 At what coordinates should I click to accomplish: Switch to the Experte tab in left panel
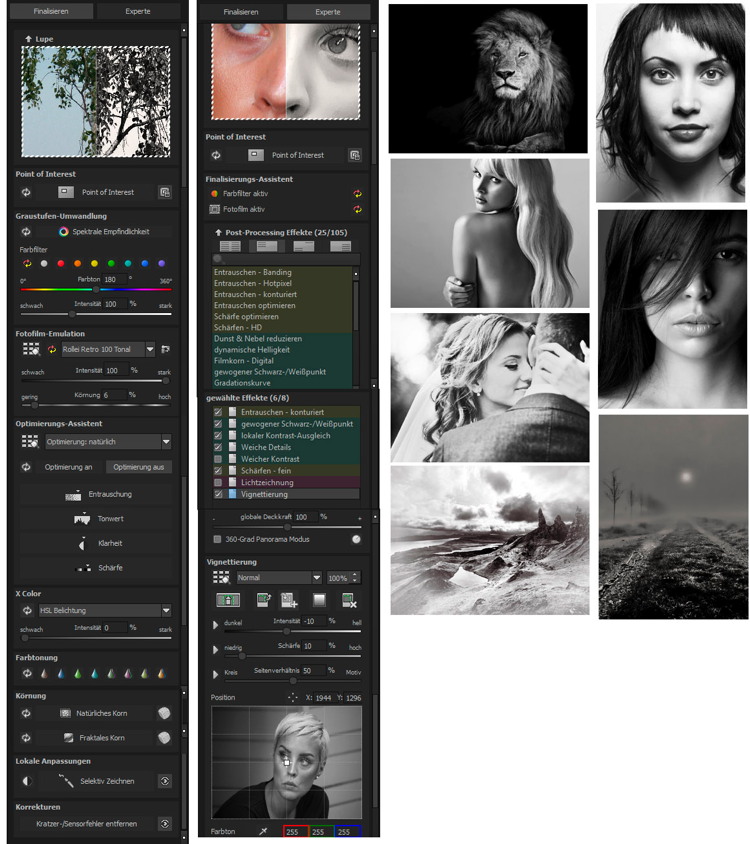pos(139,12)
